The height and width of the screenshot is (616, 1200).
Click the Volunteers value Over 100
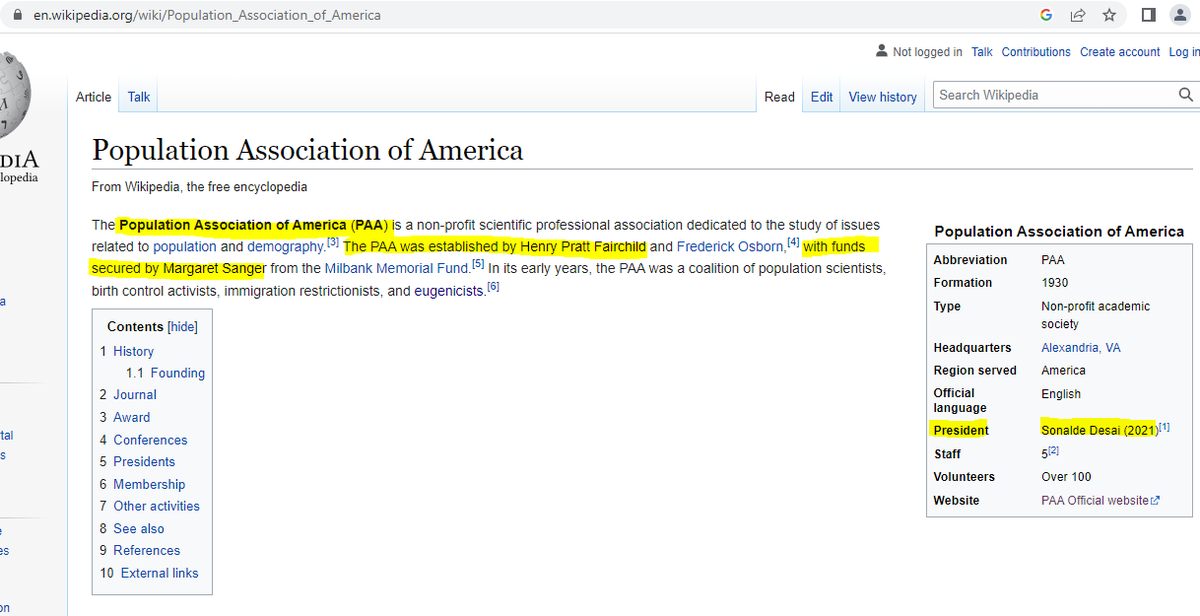click(1066, 477)
